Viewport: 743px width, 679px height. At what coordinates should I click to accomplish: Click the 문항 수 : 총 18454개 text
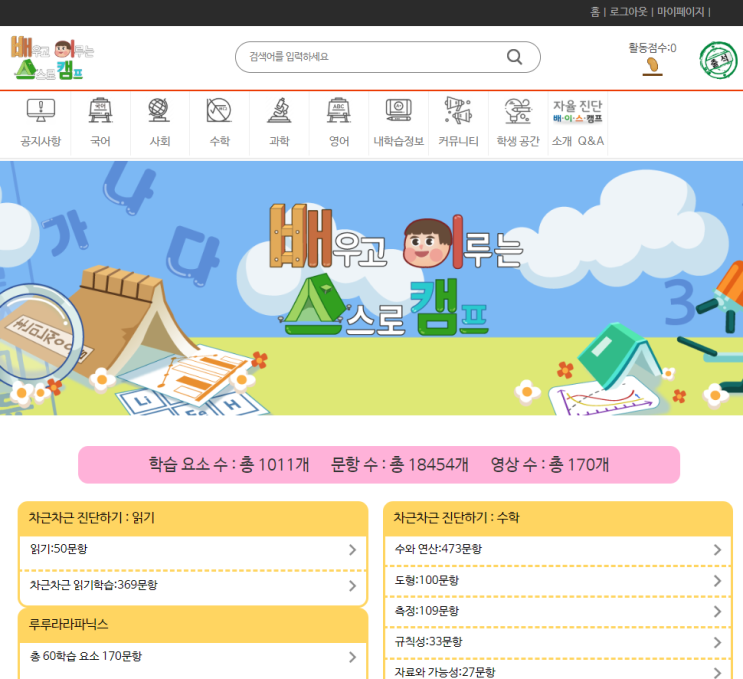tap(399, 464)
